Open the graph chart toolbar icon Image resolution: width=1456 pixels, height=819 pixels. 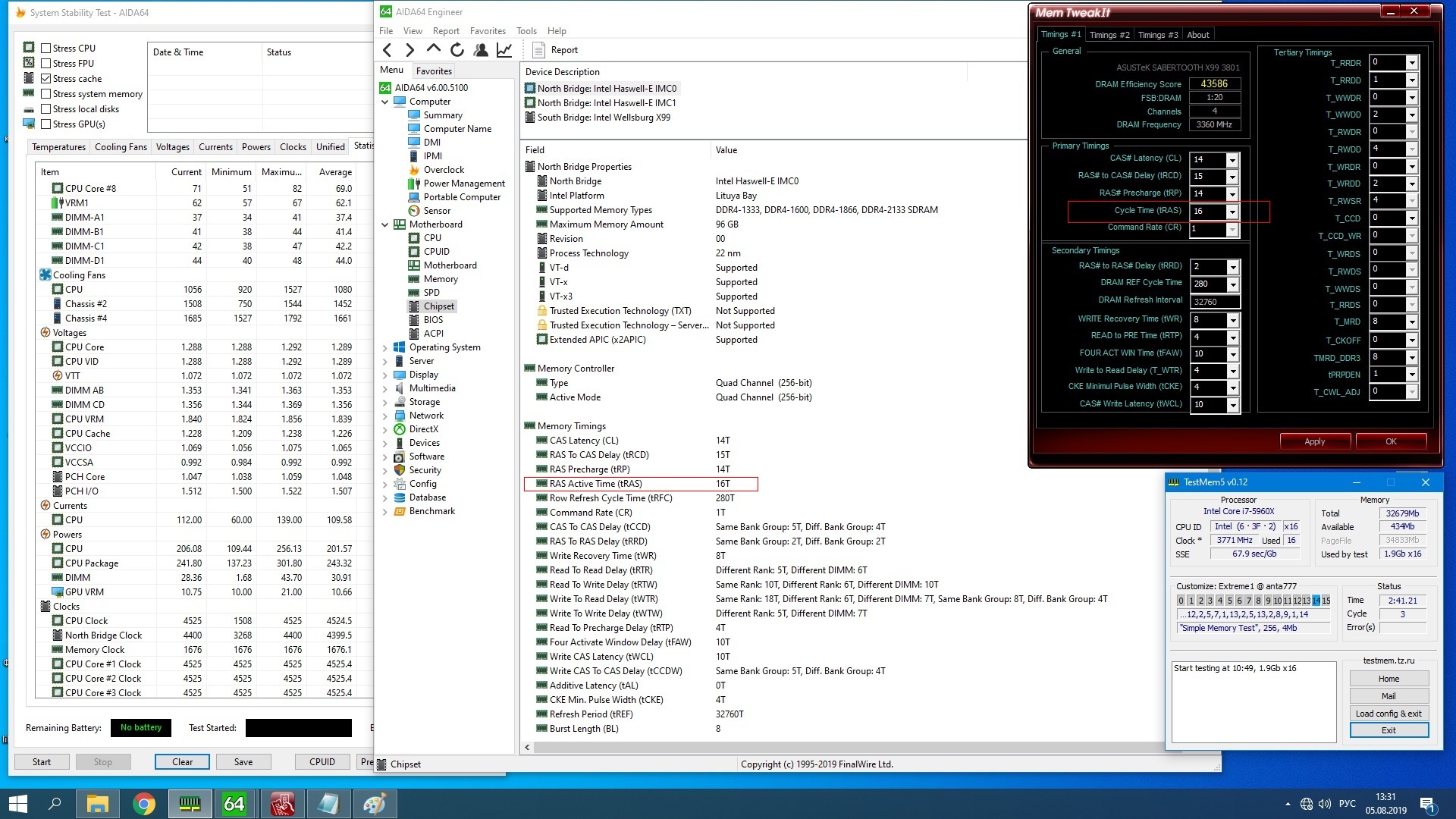[504, 50]
